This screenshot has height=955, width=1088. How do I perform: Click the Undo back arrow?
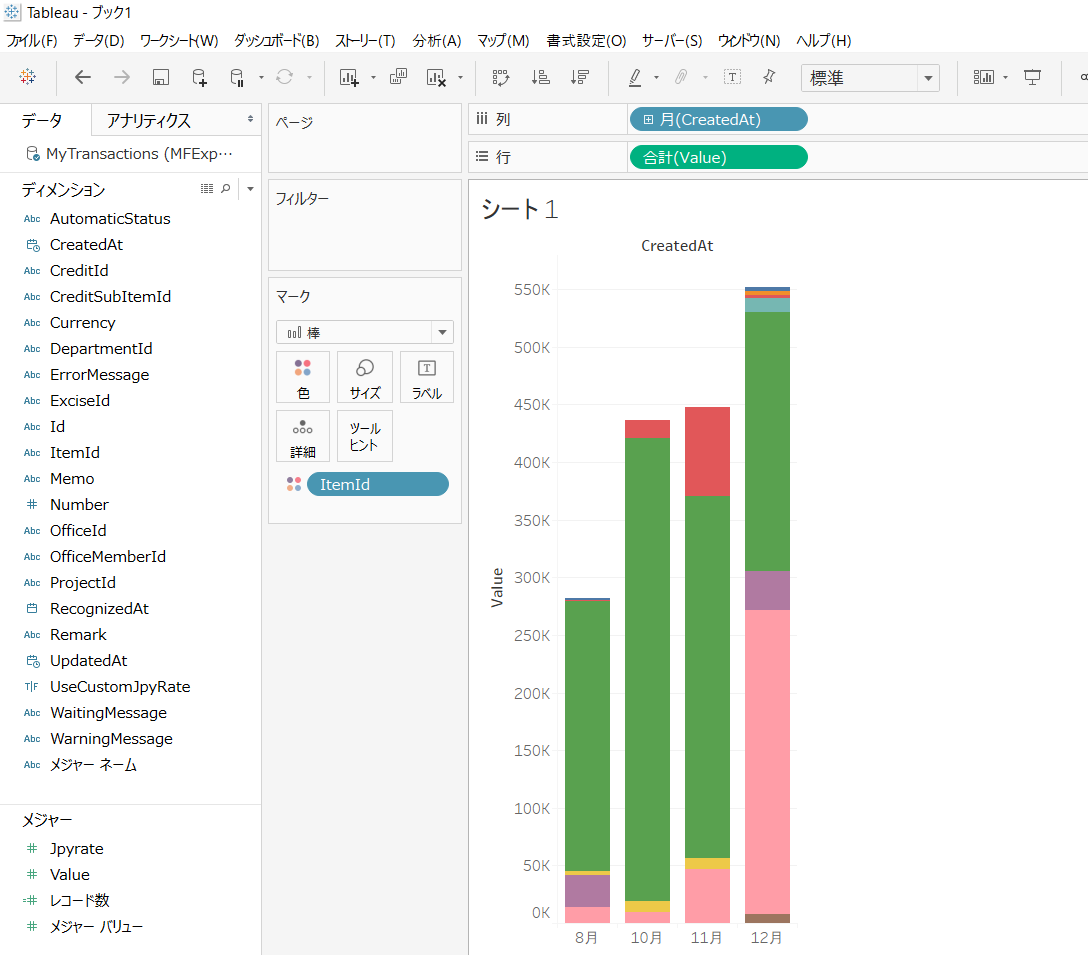[x=83, y=77]
